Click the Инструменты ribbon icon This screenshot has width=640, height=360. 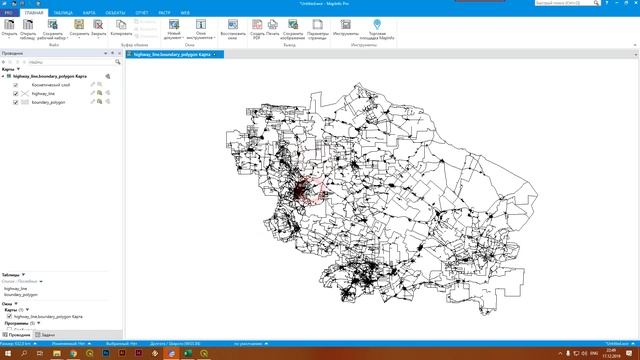point(346,29)
